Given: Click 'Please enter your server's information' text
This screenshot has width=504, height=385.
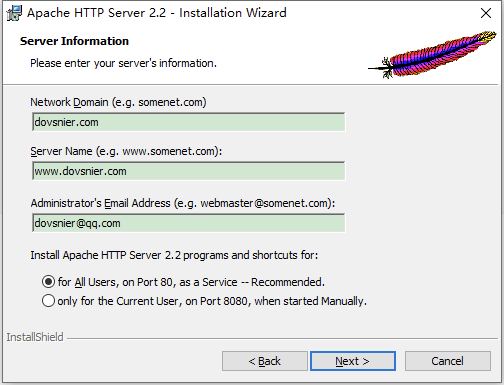Looking at the screenshot, I should tap(123, 63).
